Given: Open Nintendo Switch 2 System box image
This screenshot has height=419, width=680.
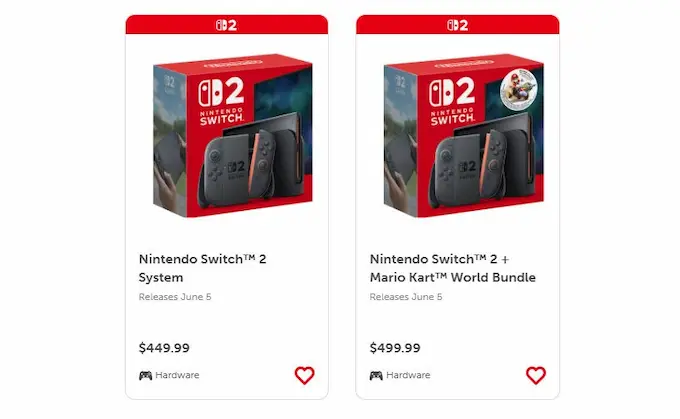Looking at the screenshot, I should (233, 135).
